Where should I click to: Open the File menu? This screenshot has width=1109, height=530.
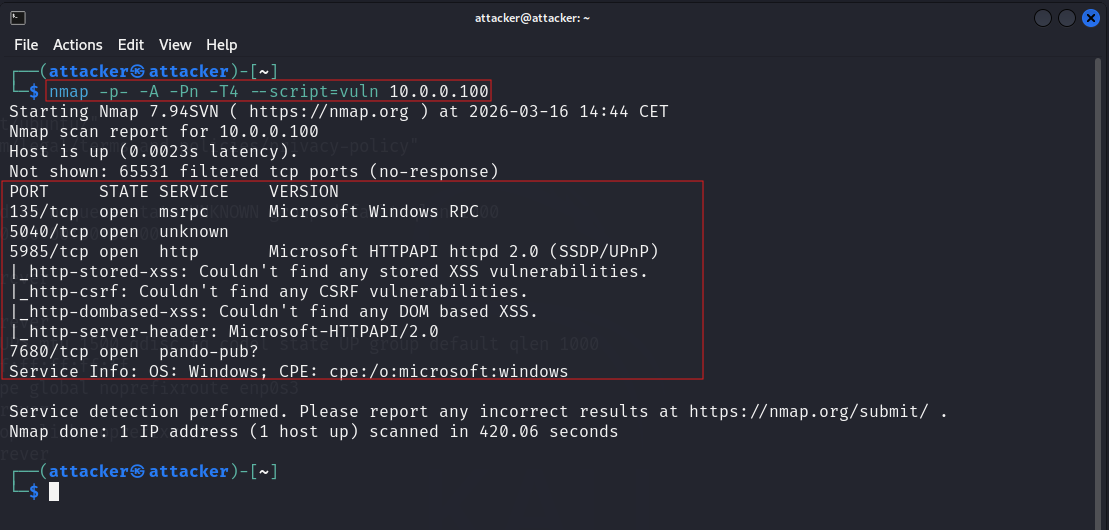pos(26,45)
